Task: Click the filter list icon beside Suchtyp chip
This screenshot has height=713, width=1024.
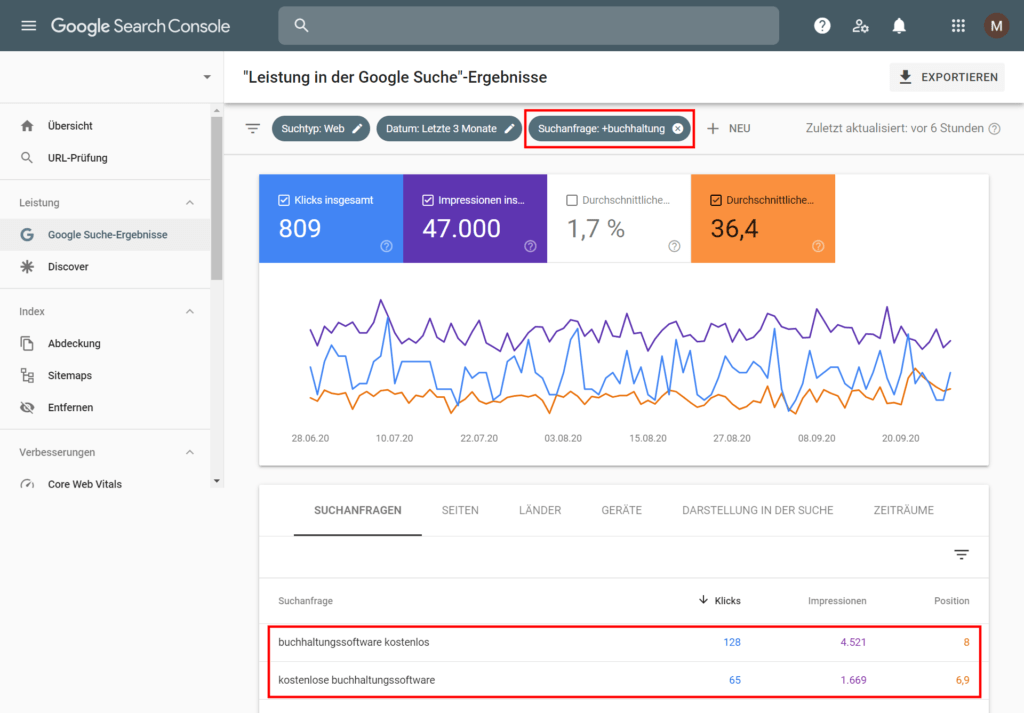Action: pos(253,129)
